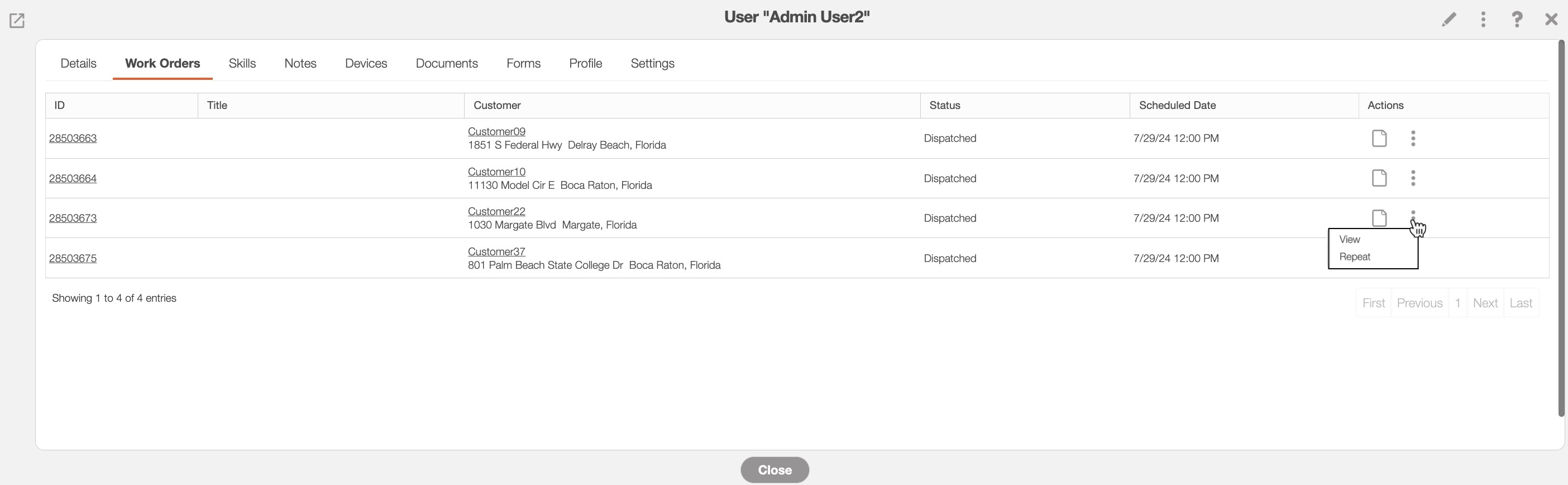This screenshot has width=1568, height=485.
Task: Switch to the Documents tab
Action: pyautogui.click(x=446, y=63)
